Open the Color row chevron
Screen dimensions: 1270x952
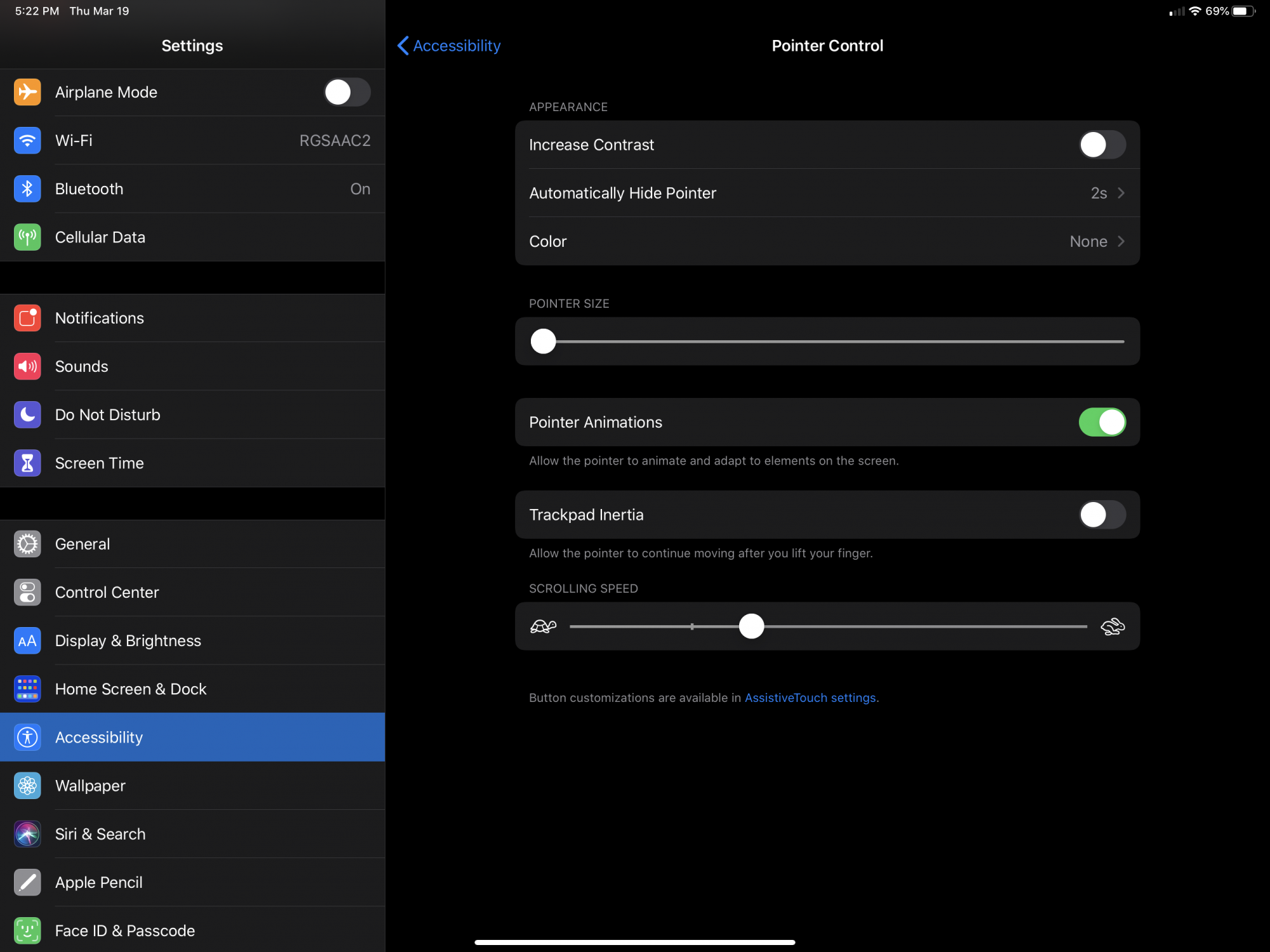click(x=1121, y=241)
